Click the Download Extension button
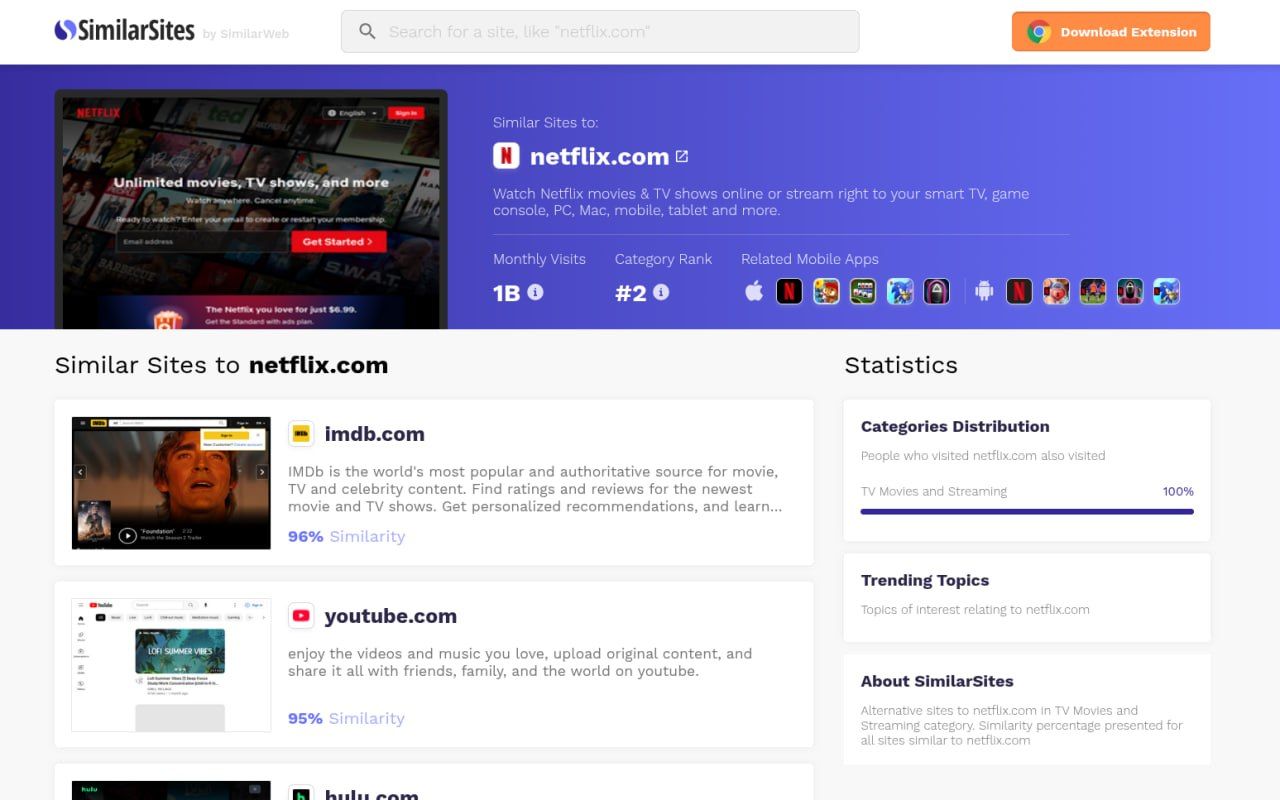 (x=1111, y=32)
